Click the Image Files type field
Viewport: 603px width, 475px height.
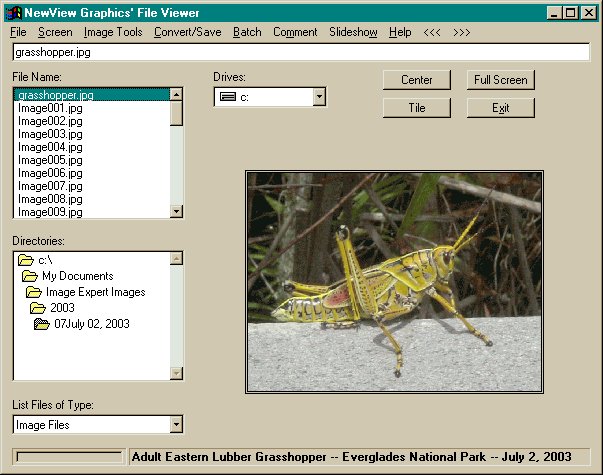tap(92, 425)
